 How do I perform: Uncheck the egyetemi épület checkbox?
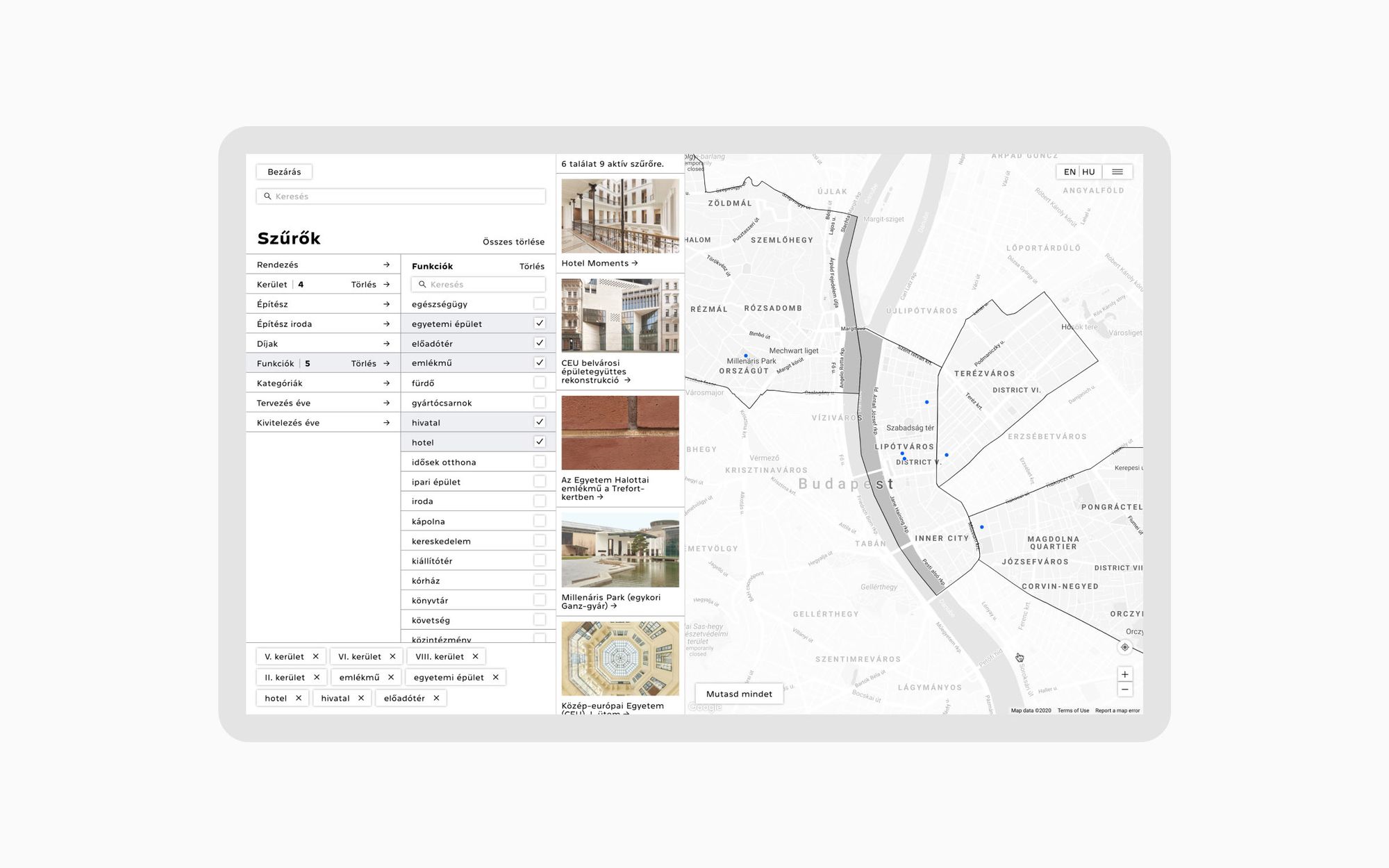coord(538,323)
